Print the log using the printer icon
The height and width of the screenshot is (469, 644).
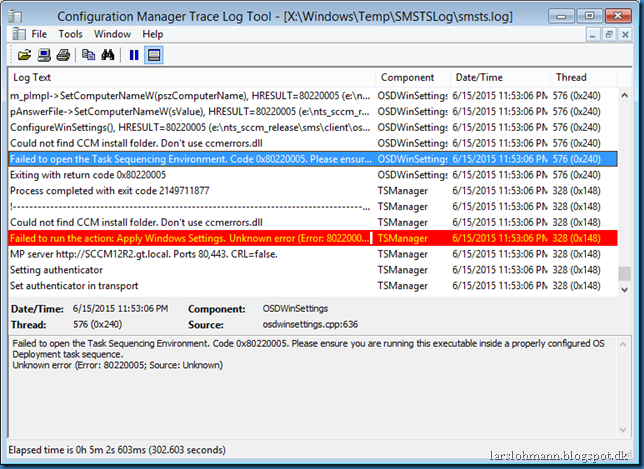pyautogui.click(x=63, y=55)
